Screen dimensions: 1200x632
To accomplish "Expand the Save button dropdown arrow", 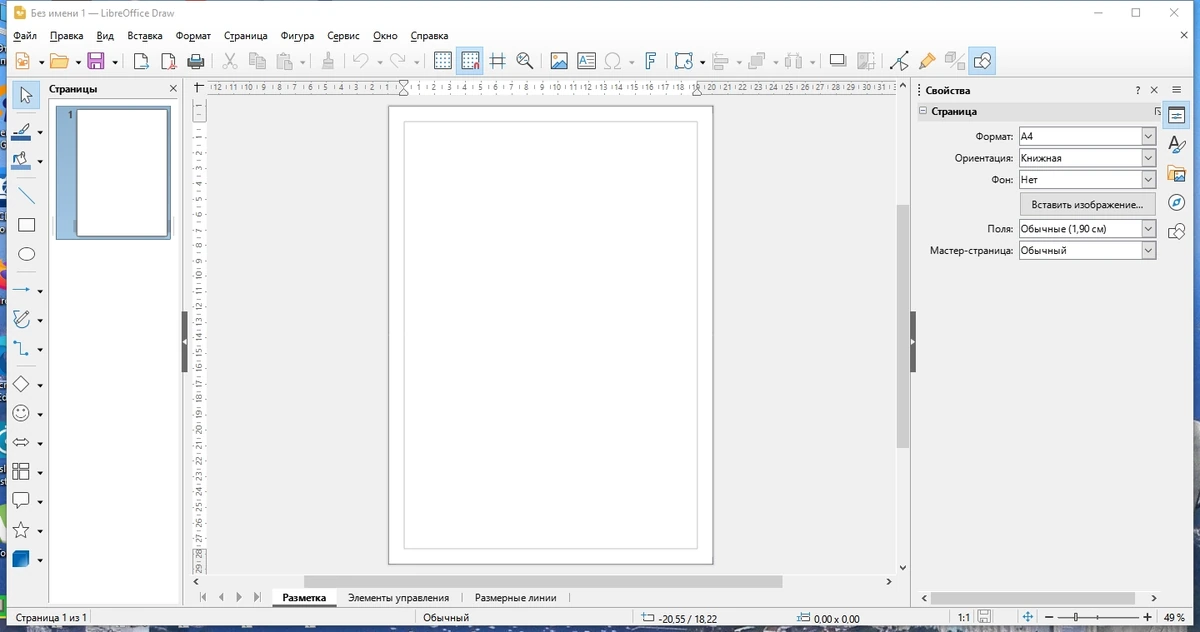I will coord(115,62).
